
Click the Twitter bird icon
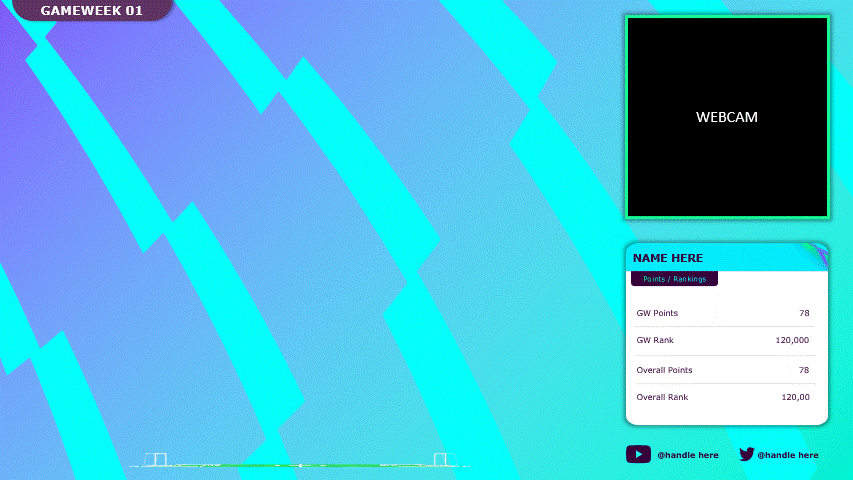pos(746,454)
